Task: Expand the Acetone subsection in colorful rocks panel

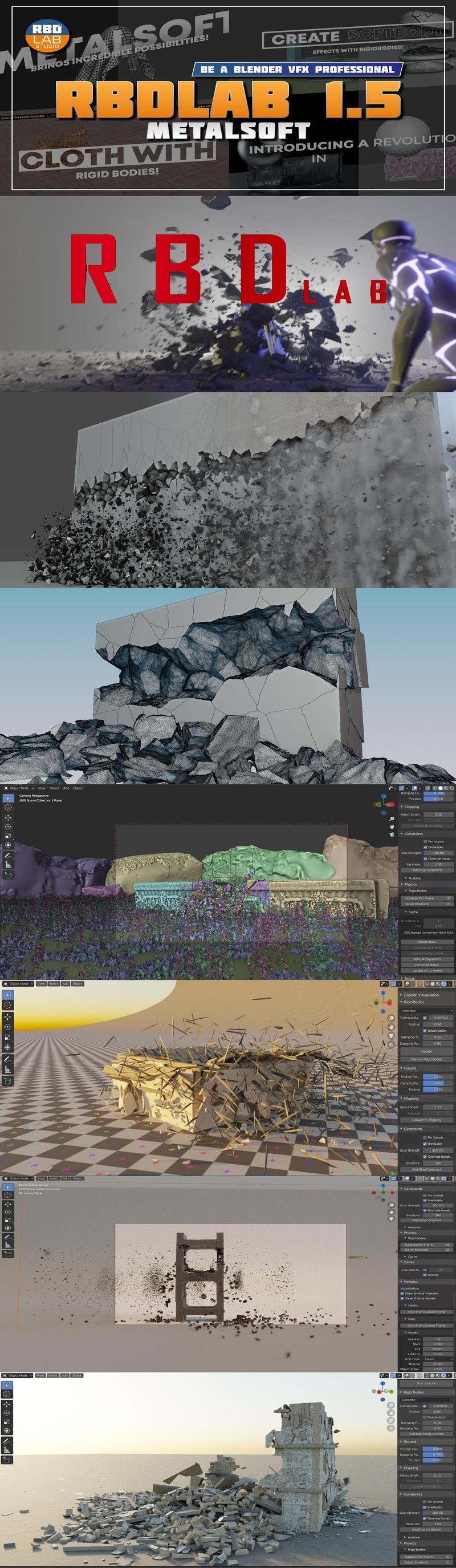Action: pyautogui.click(x=413, y=878)
